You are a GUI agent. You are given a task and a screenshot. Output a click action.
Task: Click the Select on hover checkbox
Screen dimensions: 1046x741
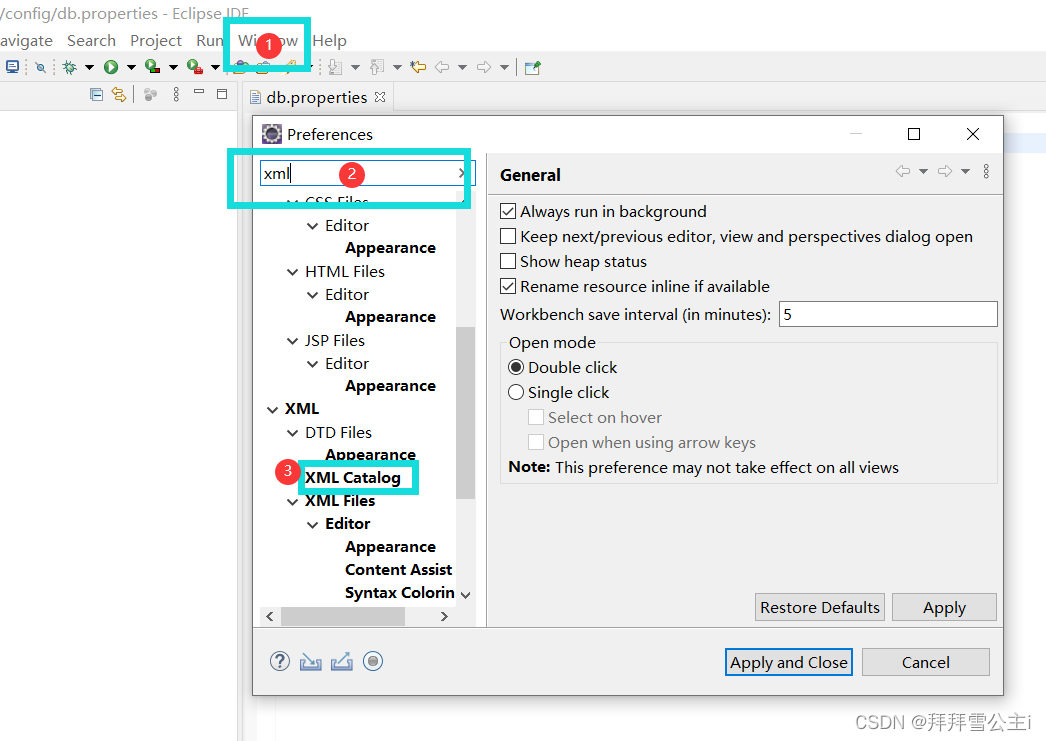pos(536,418)
